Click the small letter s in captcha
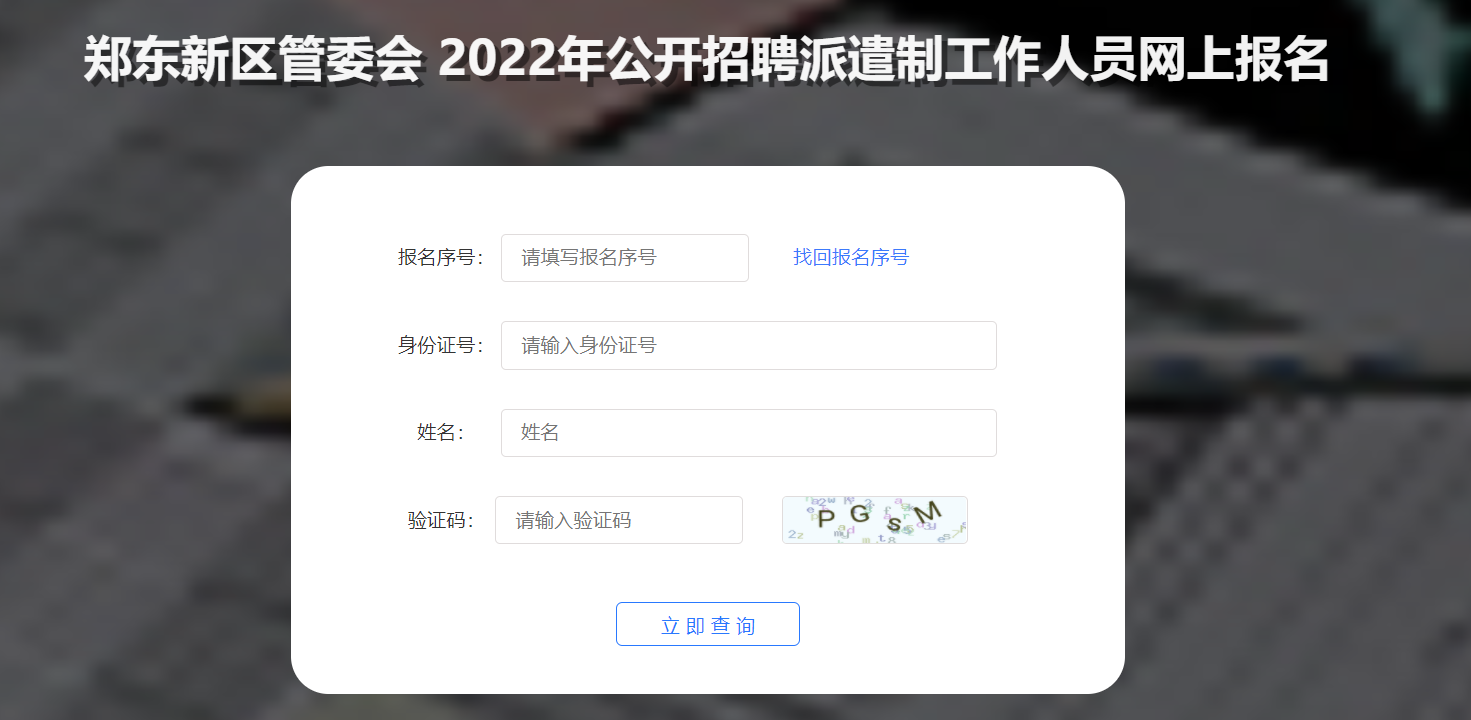The image size is (1471, 720). [x=894, y=524]
